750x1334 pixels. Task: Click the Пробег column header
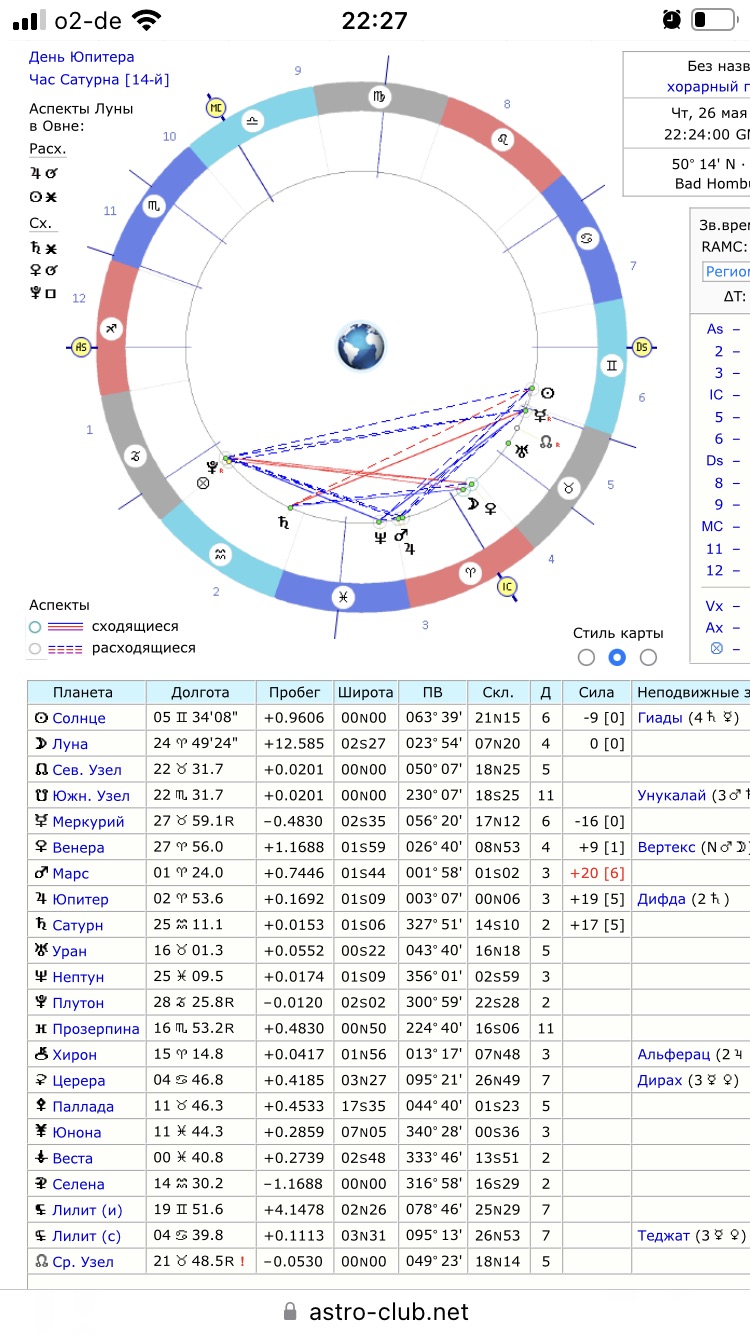coord(294,692)
